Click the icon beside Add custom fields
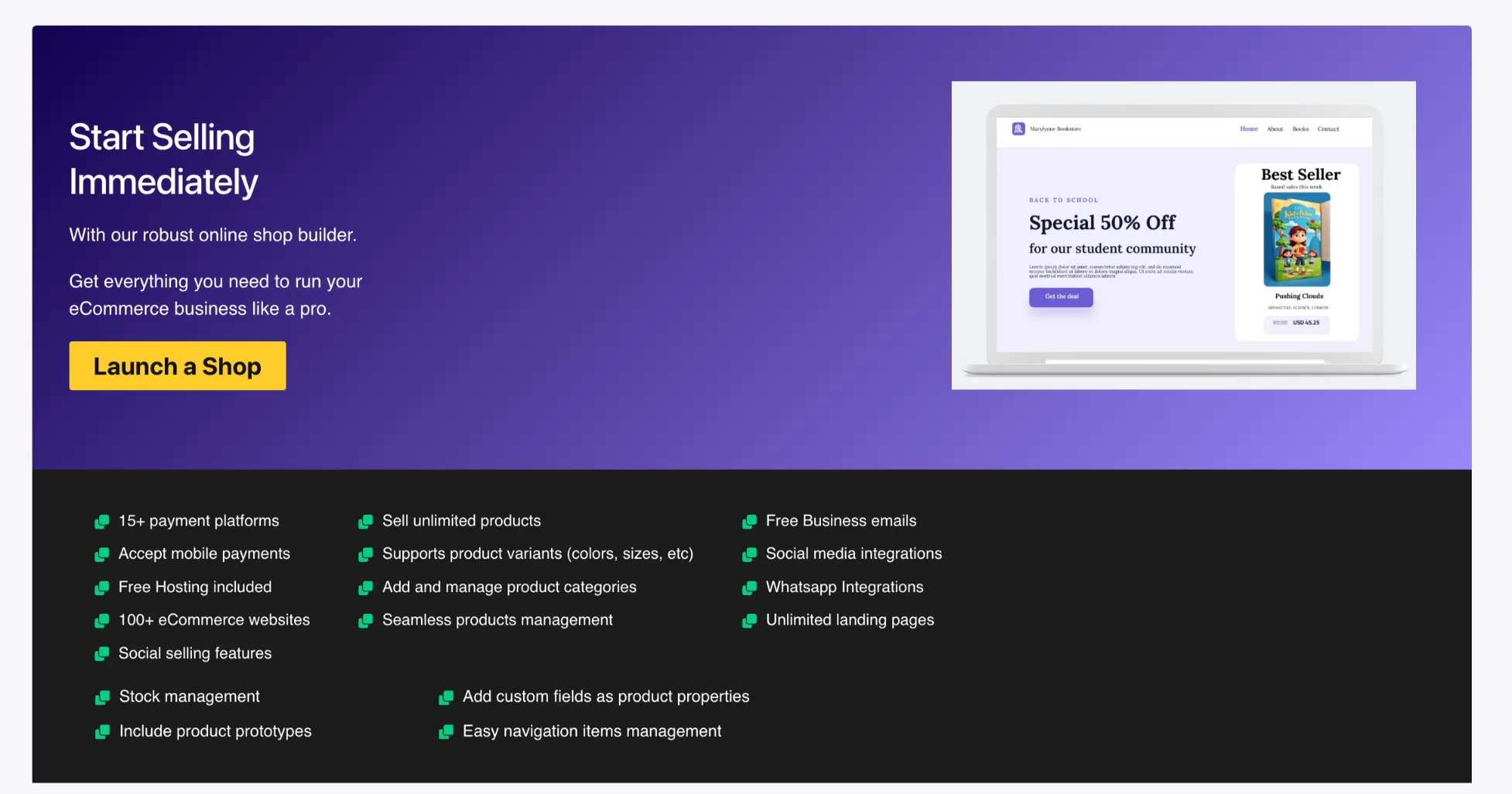 pyautogui.click(x=446, y=697)
